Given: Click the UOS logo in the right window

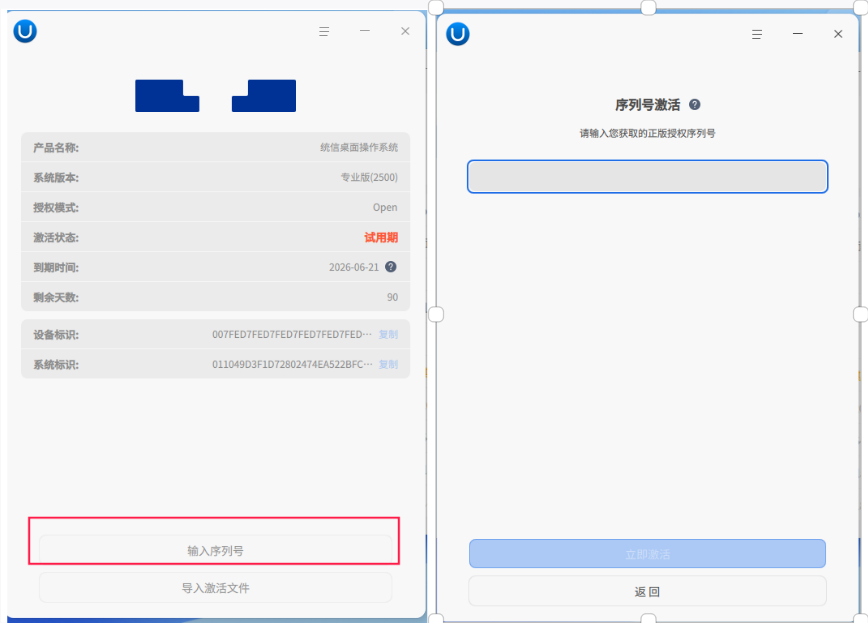Looking at the screenshot, I should tap(458, 34).
